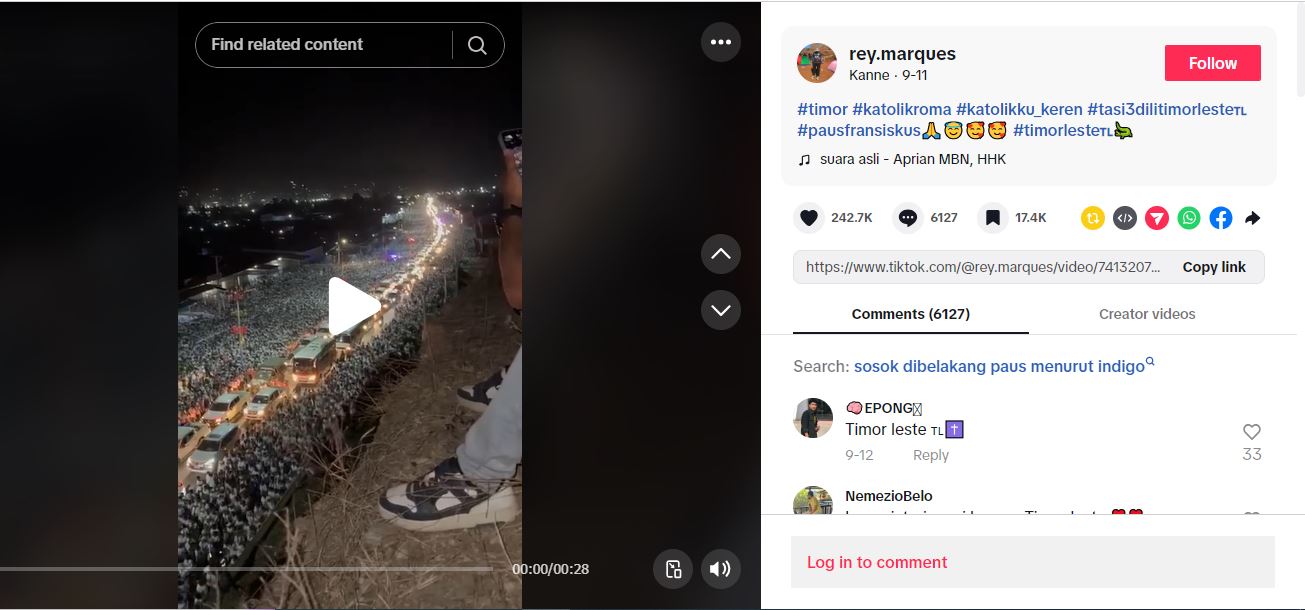This screenshot has height=610, width=1305.
Task: Like the EPONG comment
Action: (x=1251, y=432)
